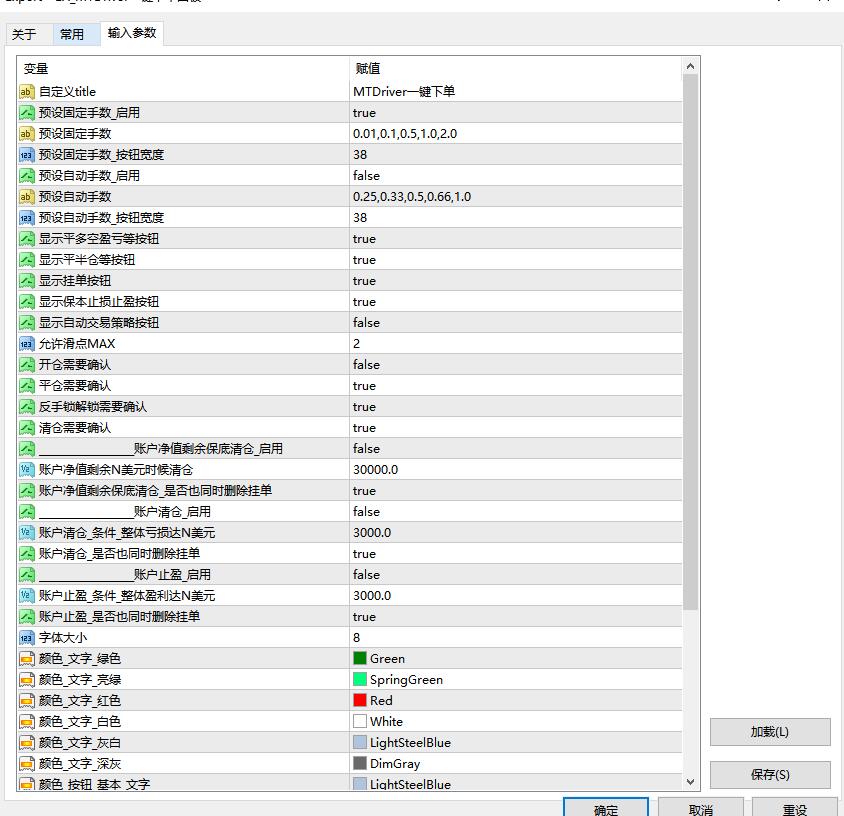Open the value dropdown for 颜色_文字_红色 Red

500,700
